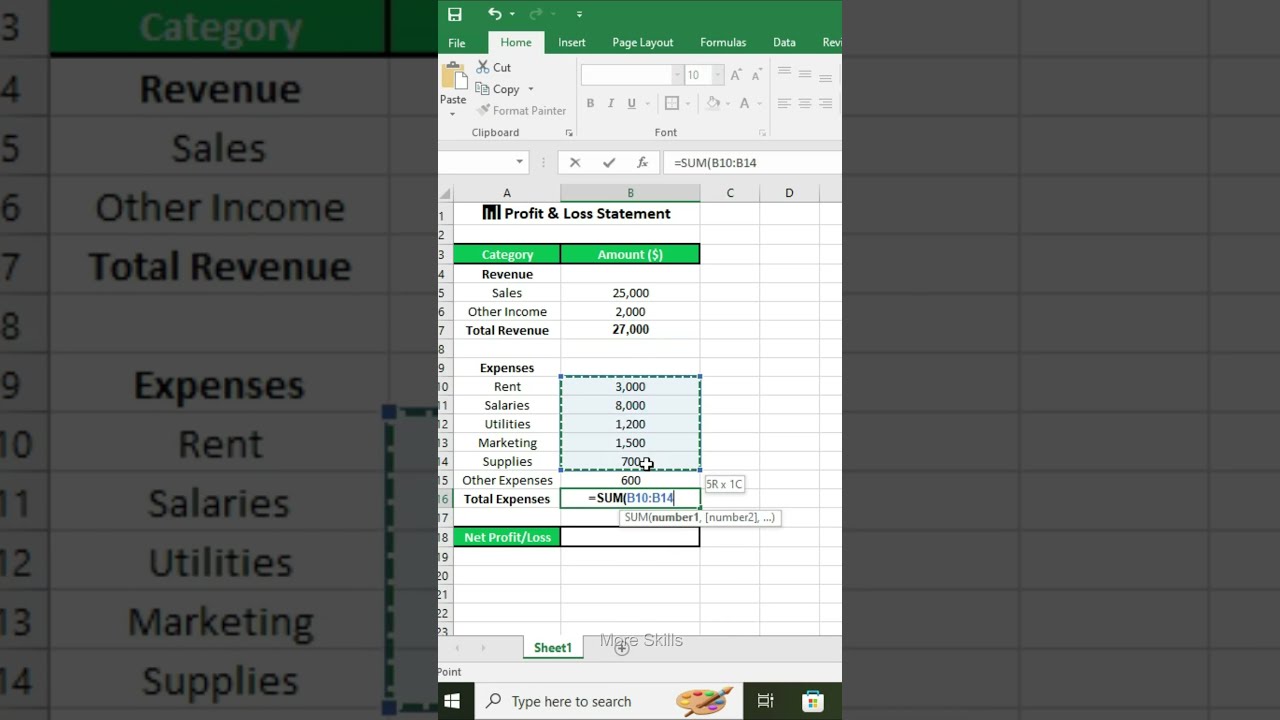Expand the Copy options arrow
Image resolution: width=1280 pixels, height=720 pixels.
point(531,89)
